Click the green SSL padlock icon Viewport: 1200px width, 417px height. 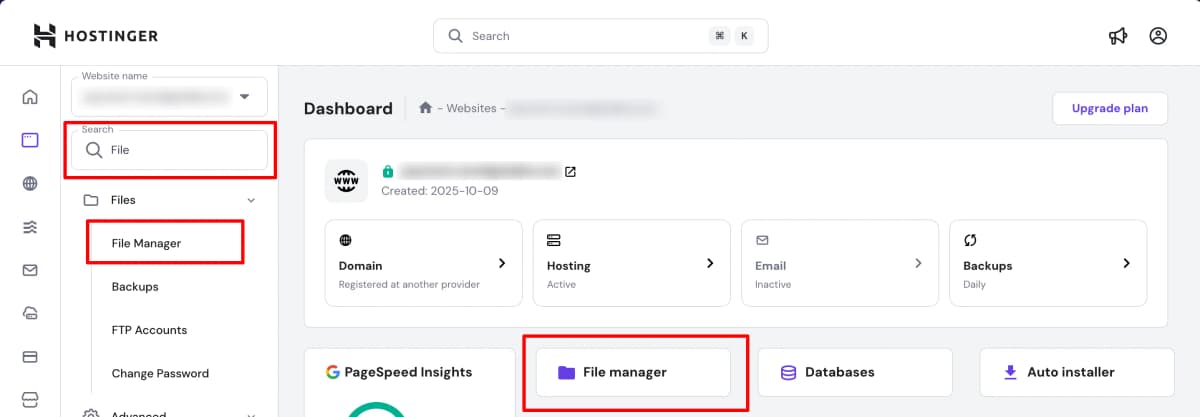click(388, 172)
